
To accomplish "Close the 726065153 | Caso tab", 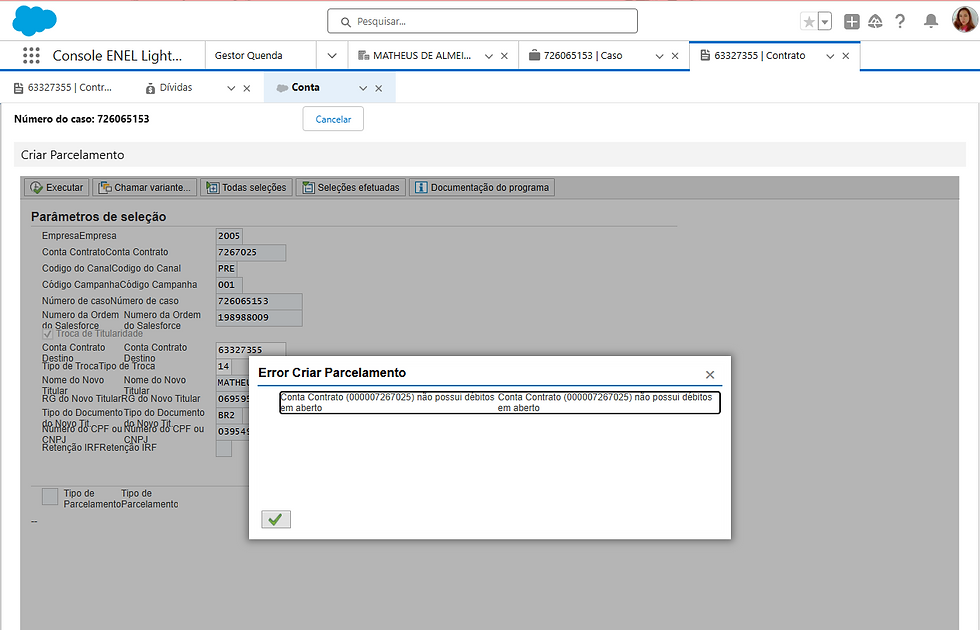I will [675, 56].
